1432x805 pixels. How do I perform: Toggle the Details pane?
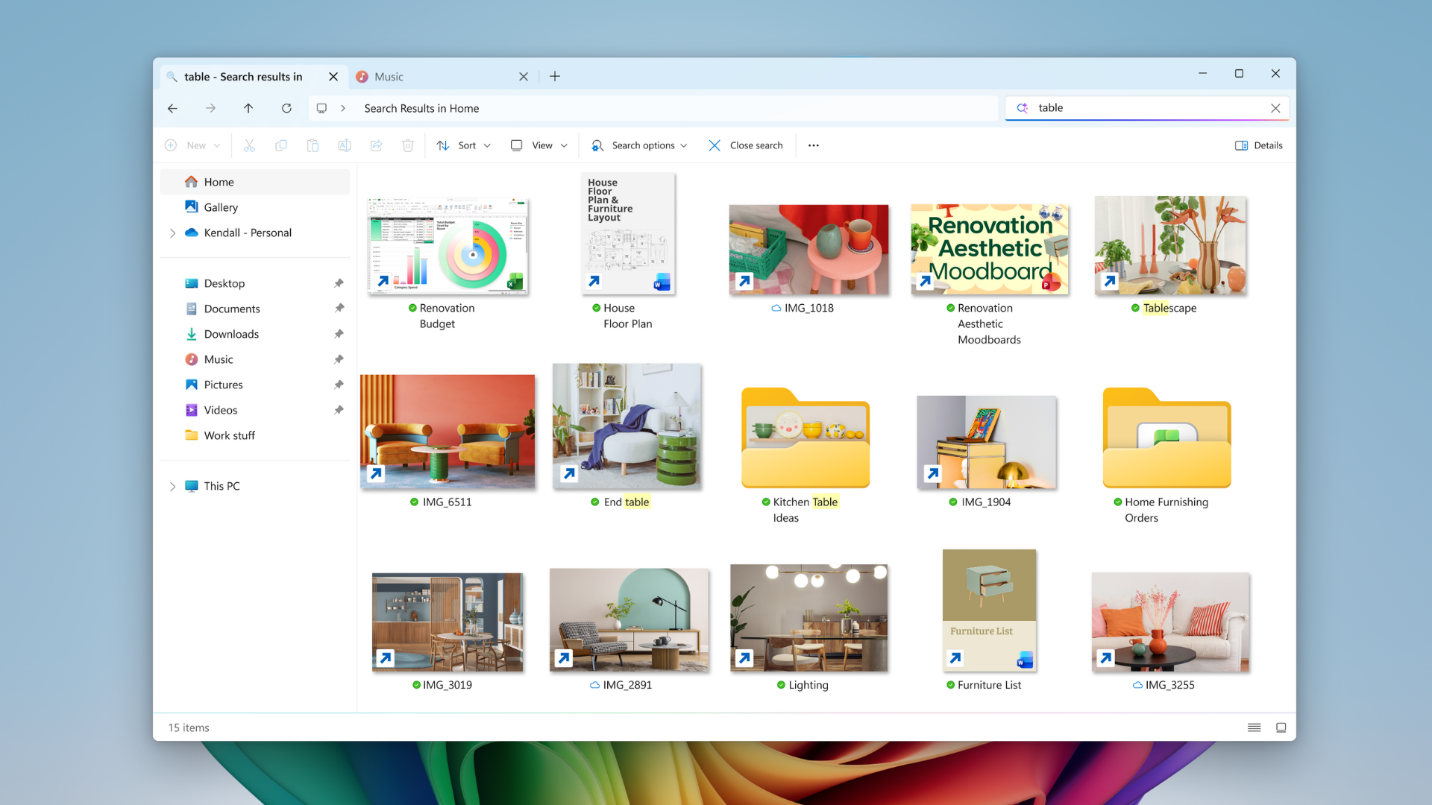click(1259, 145)
